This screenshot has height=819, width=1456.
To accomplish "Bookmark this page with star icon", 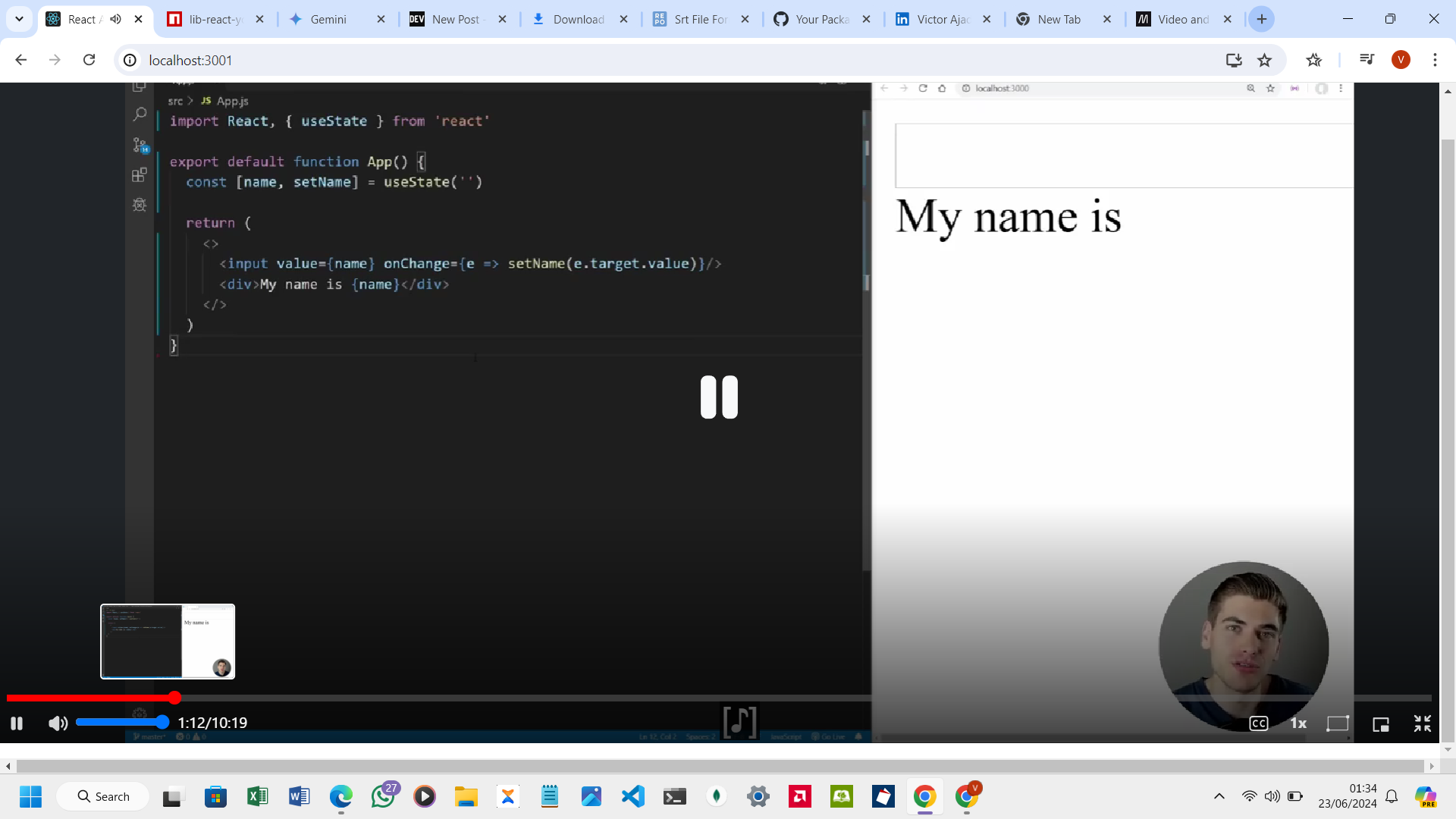I will [1264, 60].
